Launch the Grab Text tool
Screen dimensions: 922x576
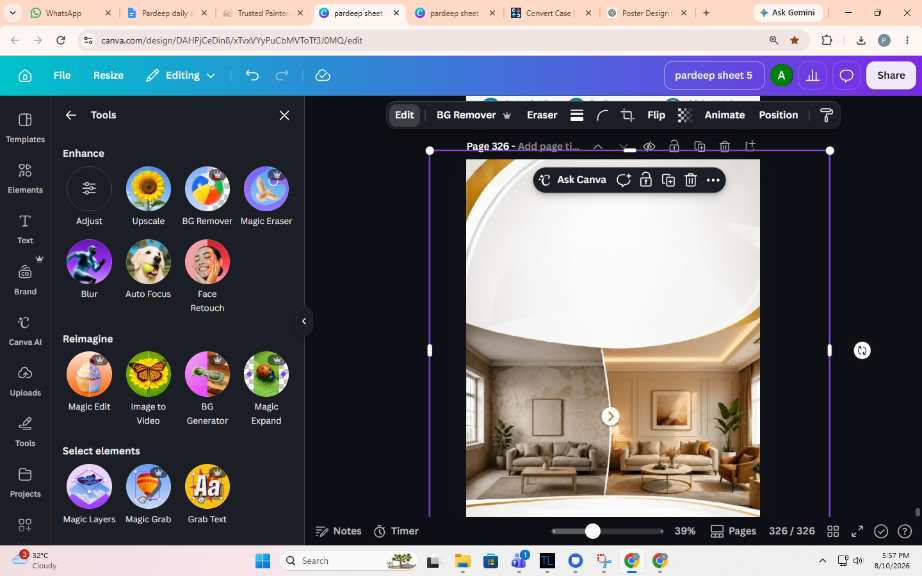point(207,494)
